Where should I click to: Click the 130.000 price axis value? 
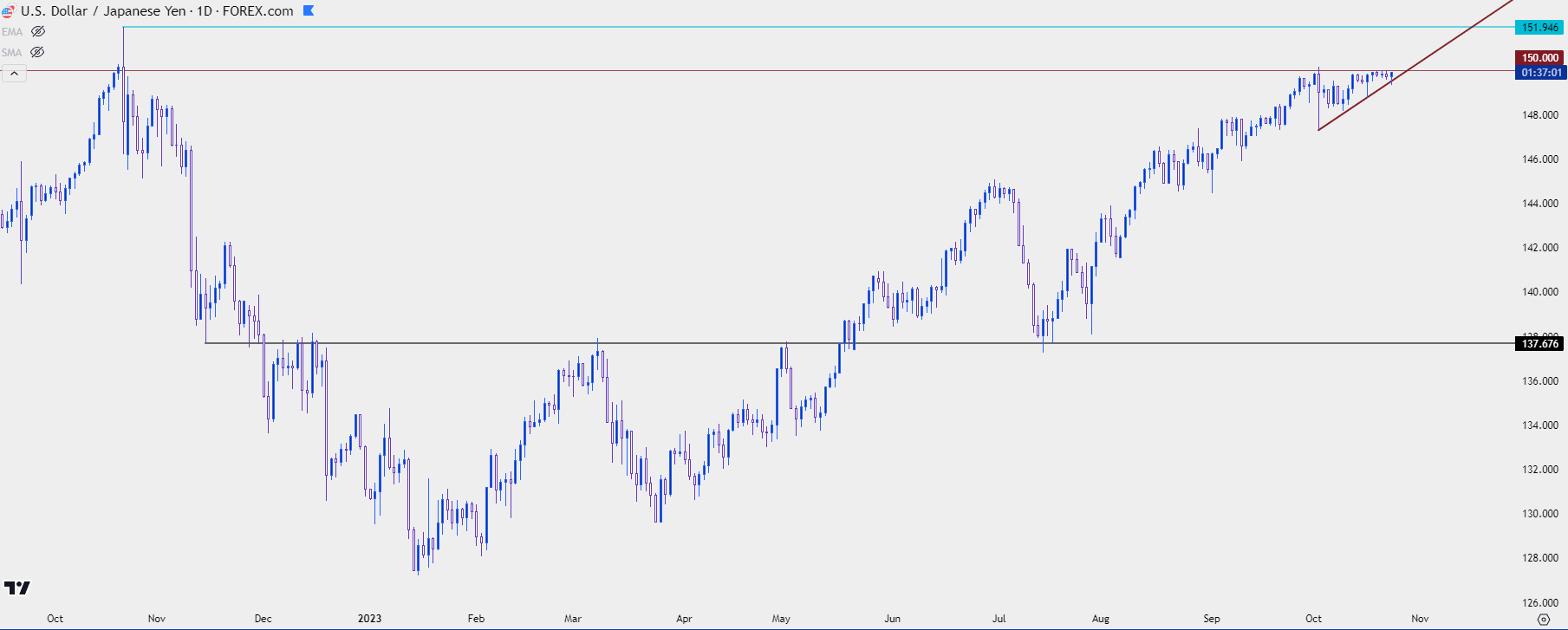click(1540, 514)
